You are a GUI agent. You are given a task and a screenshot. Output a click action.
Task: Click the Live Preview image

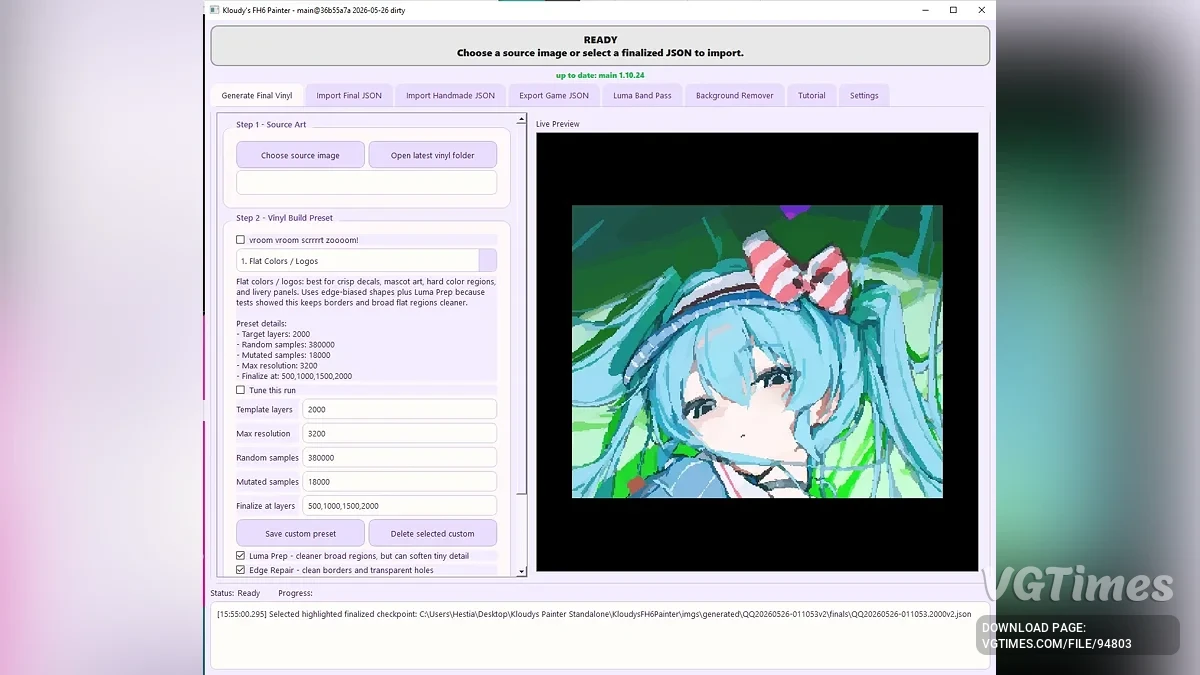[757, 352]
